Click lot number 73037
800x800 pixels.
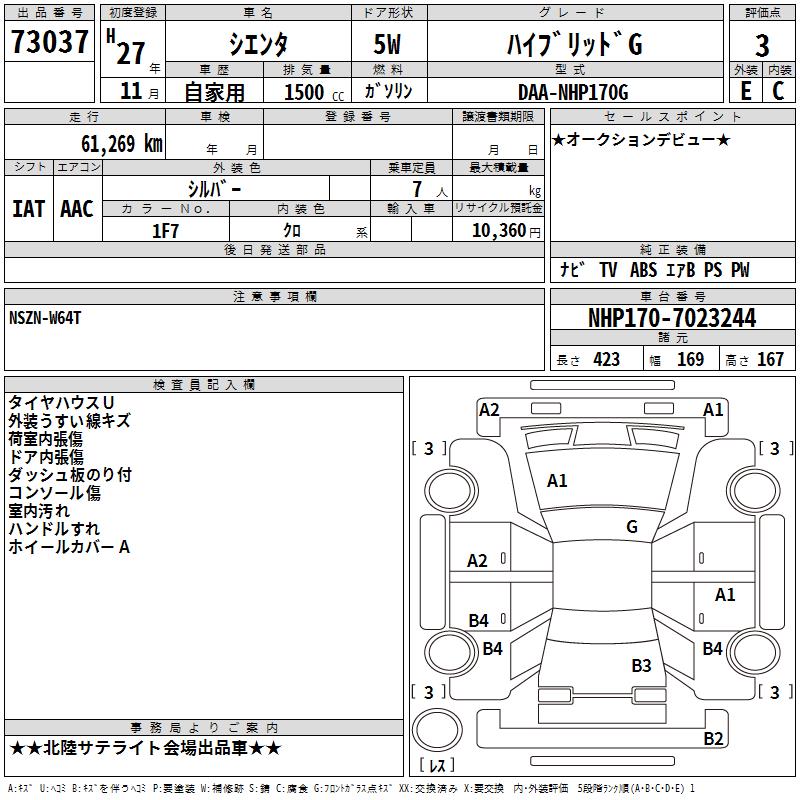pos(49,41)
